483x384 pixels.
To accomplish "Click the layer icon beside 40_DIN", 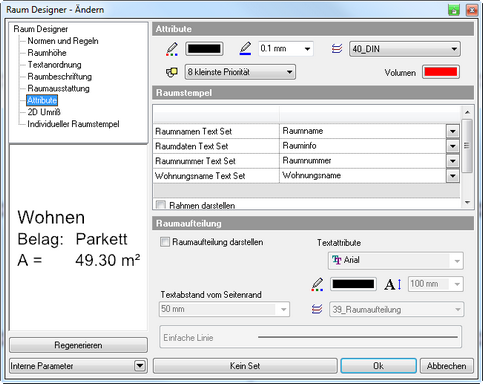I will pyautogui.click(x=337, y=49).
